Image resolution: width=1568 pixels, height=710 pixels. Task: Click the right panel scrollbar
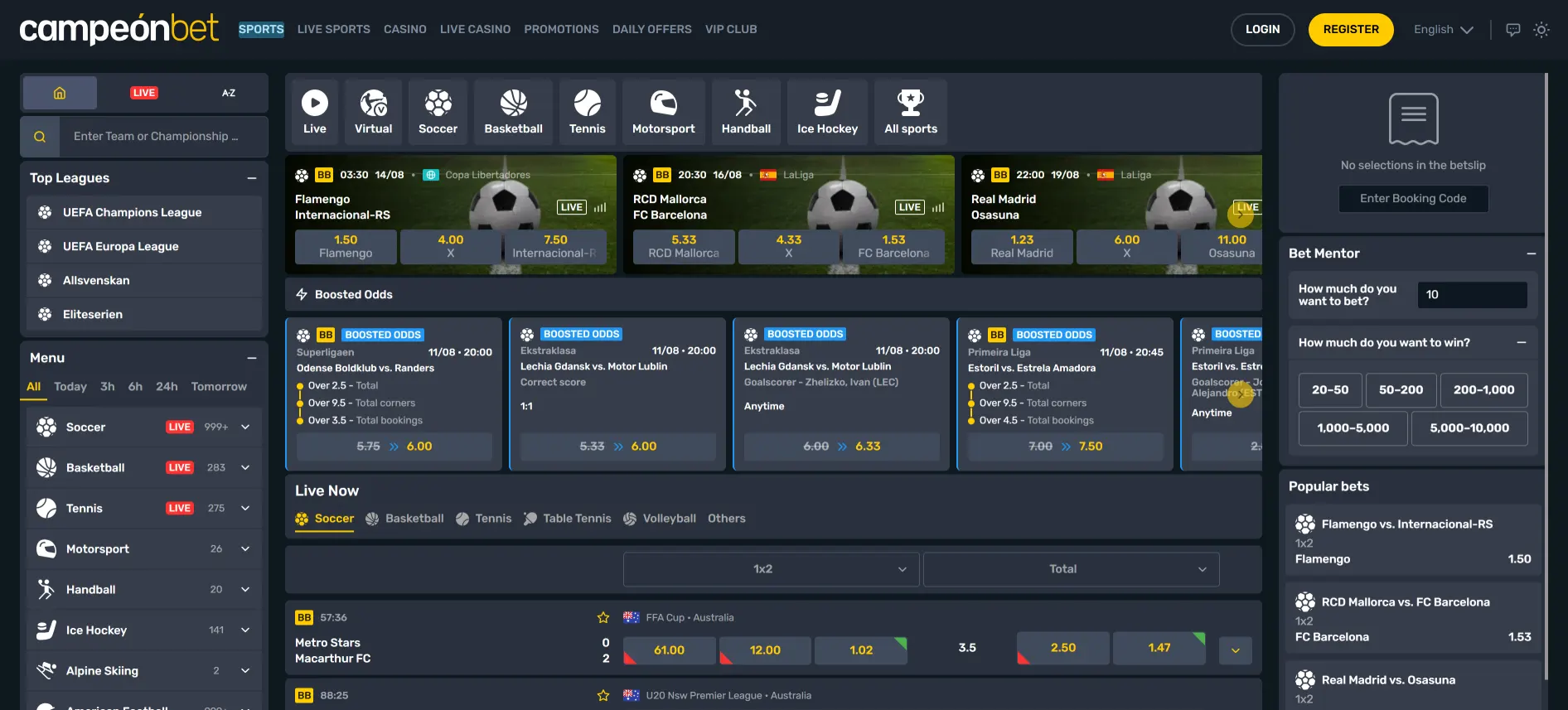coord(1546,377)
